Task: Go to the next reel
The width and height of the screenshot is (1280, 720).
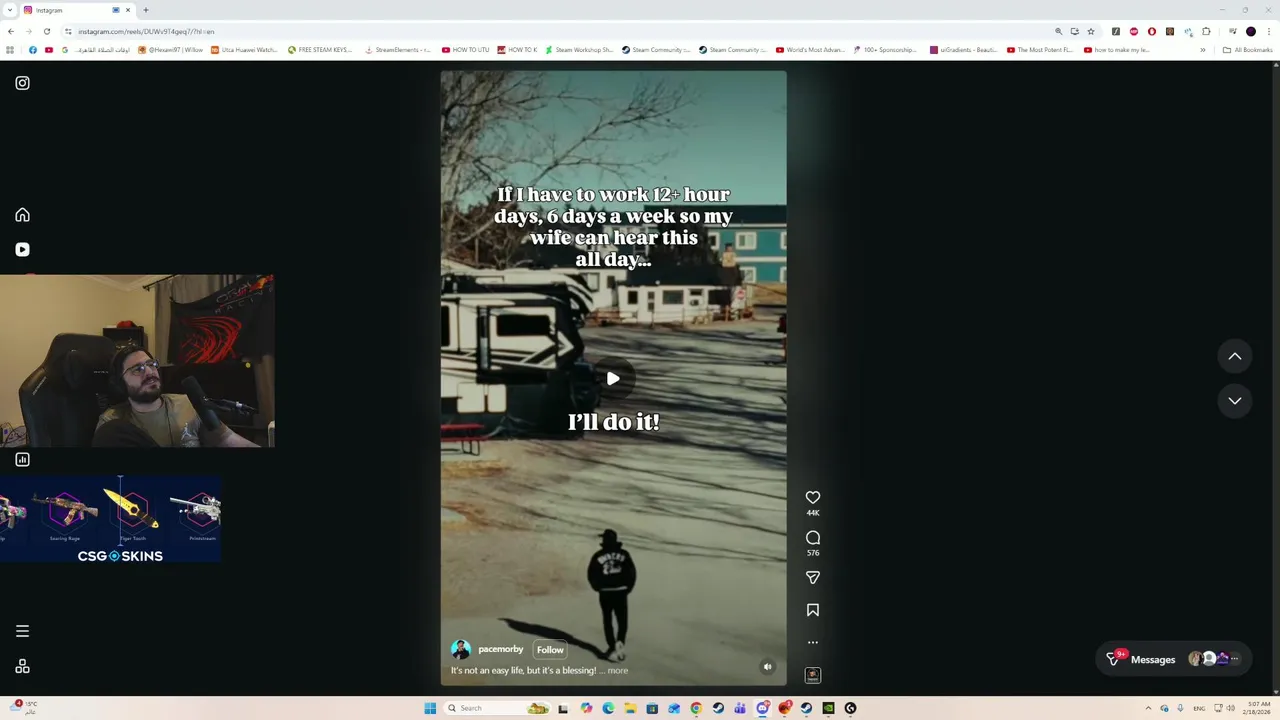Action: coord(1235,400)
